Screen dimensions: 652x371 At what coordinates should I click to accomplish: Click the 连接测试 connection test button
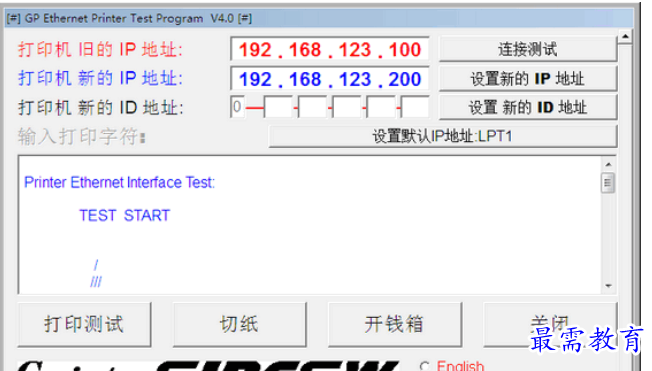(x=528, y=49)
